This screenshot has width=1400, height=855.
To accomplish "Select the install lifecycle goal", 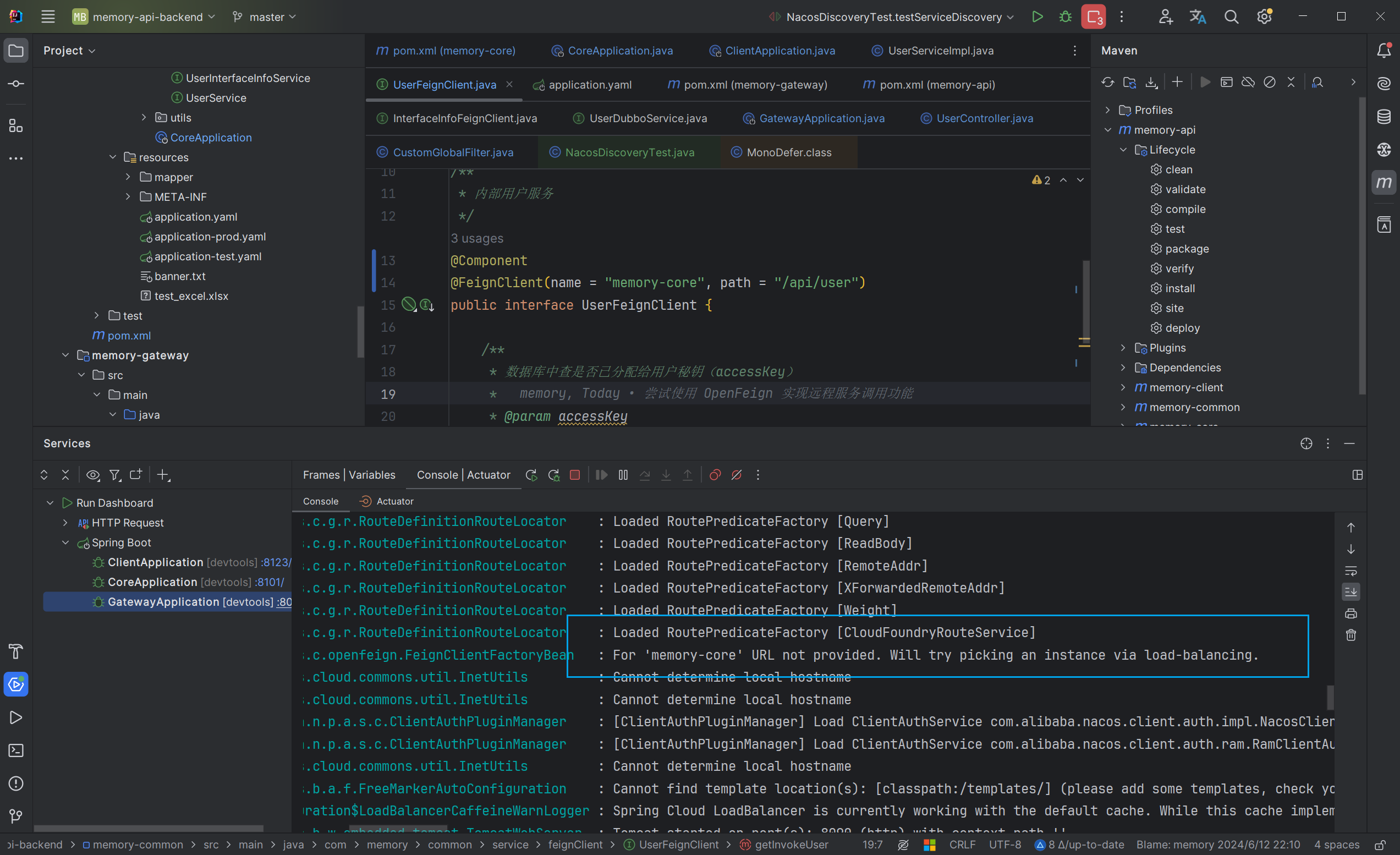I will click(1179, 288).
